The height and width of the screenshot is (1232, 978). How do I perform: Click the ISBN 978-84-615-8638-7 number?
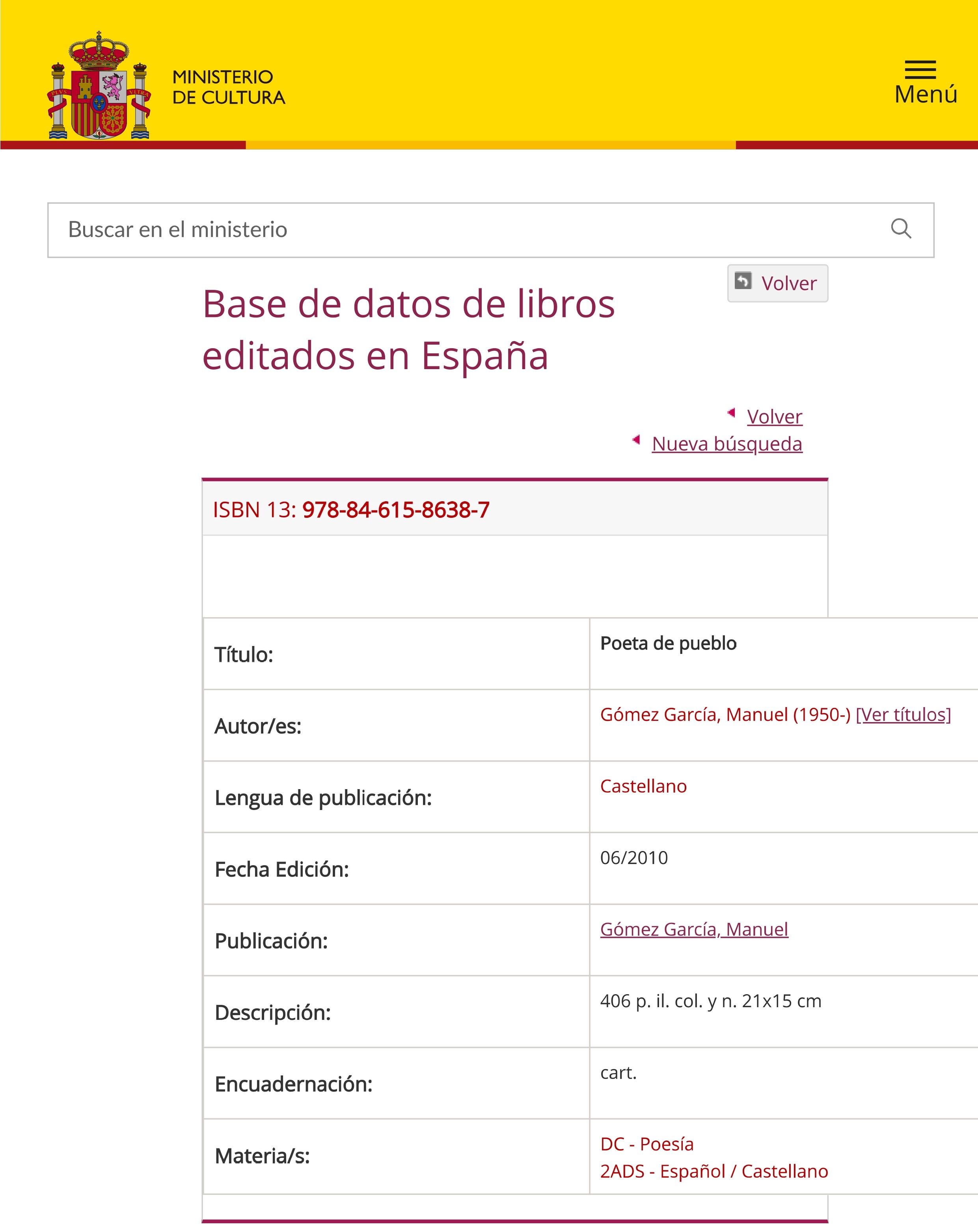[x=395, y=510]
